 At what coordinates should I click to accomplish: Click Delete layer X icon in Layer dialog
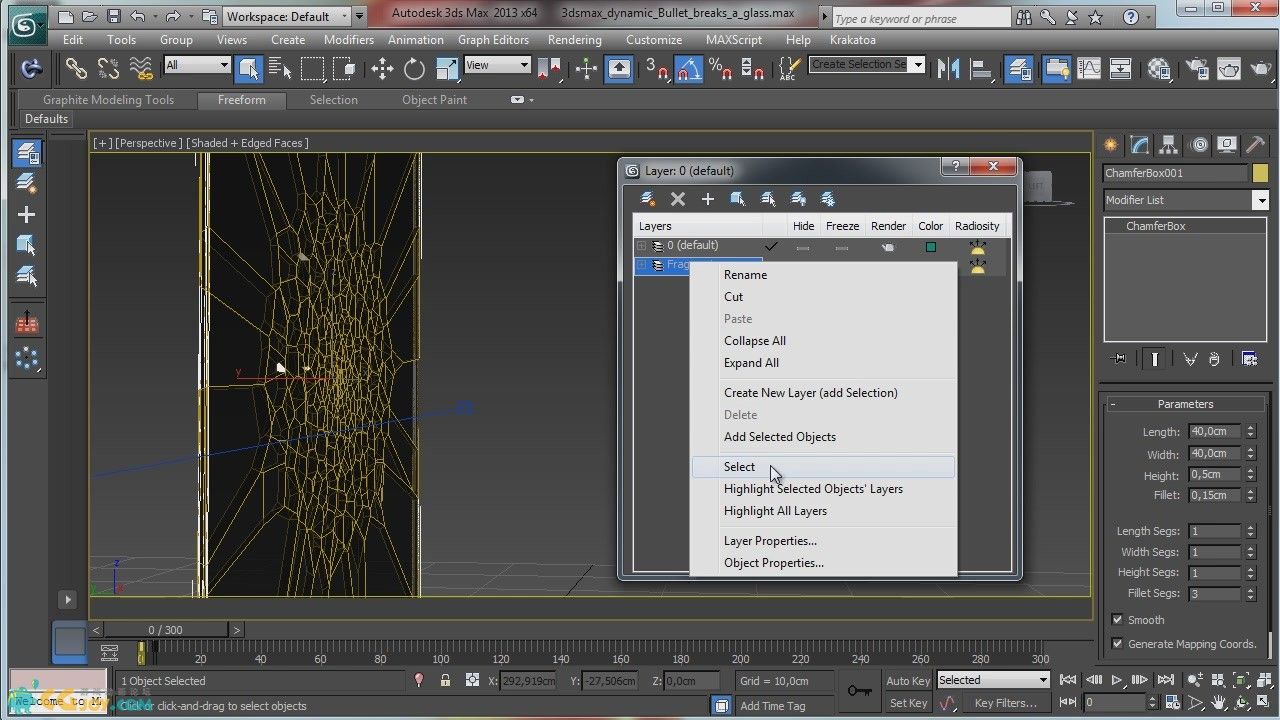tap(678, 199)
